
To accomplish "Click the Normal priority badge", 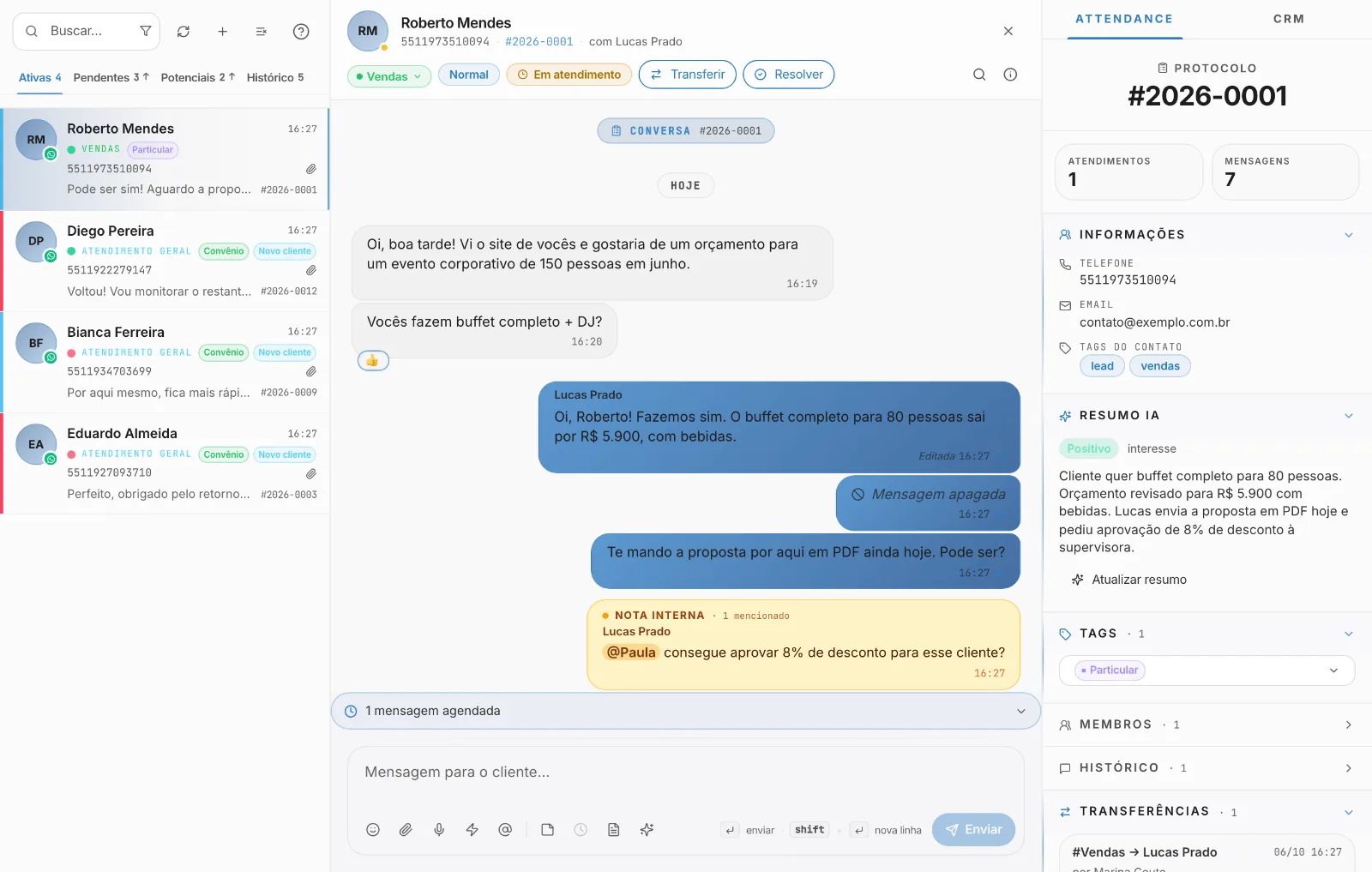I will pos(469,75).
